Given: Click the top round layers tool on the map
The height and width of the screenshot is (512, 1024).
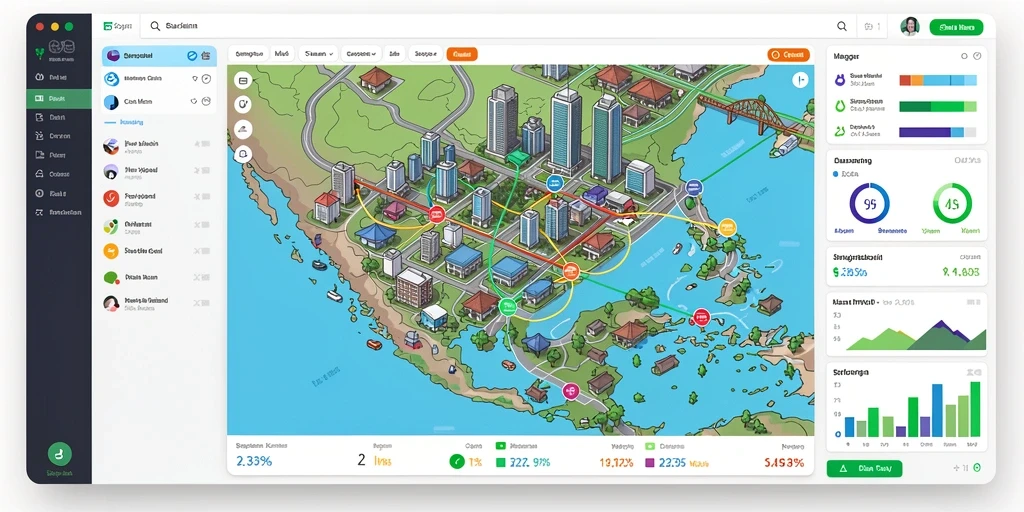Looking at the screenshot, I should point(243,81).
